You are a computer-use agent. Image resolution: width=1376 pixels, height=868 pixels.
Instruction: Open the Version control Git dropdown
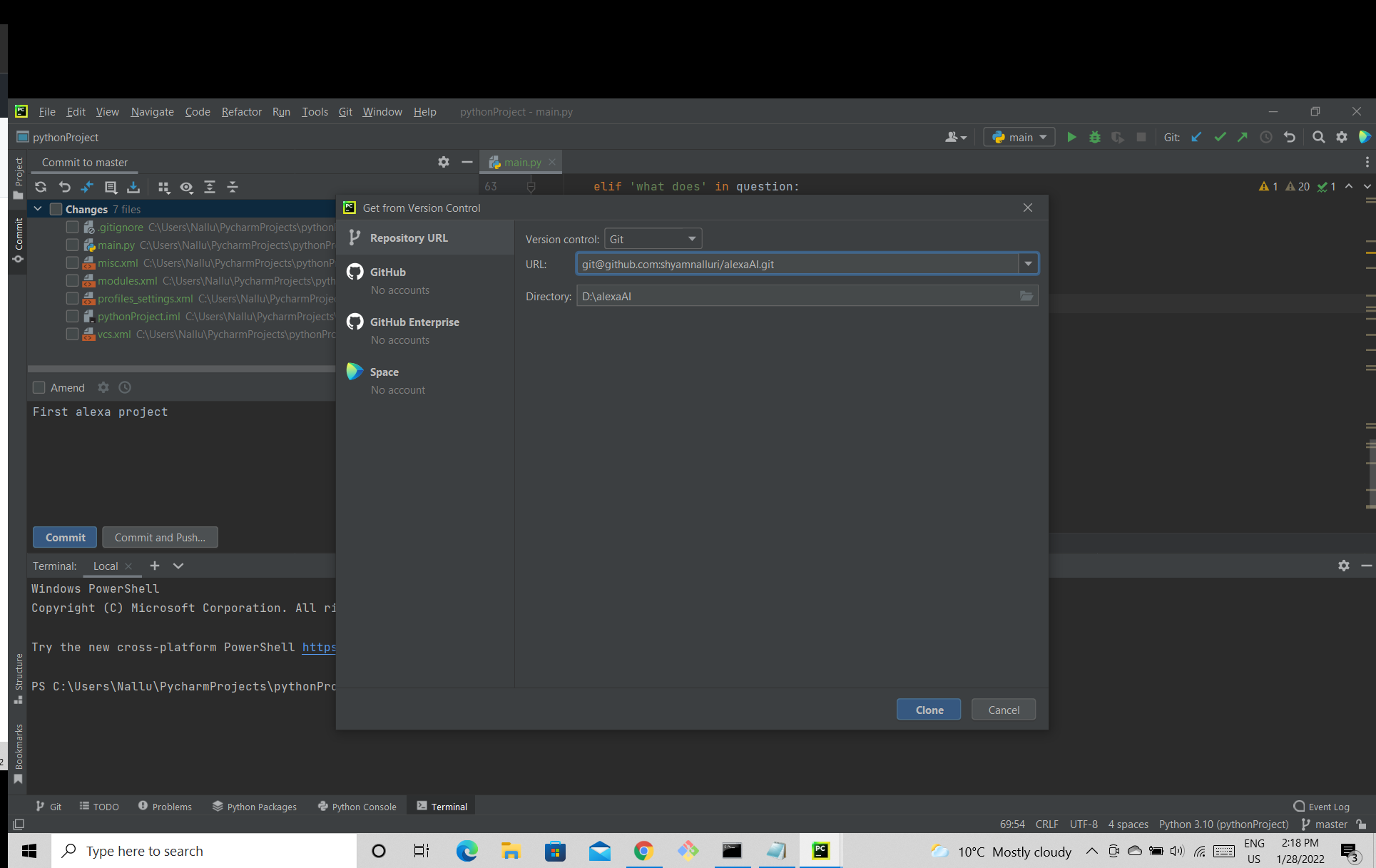tap(652, 239)
